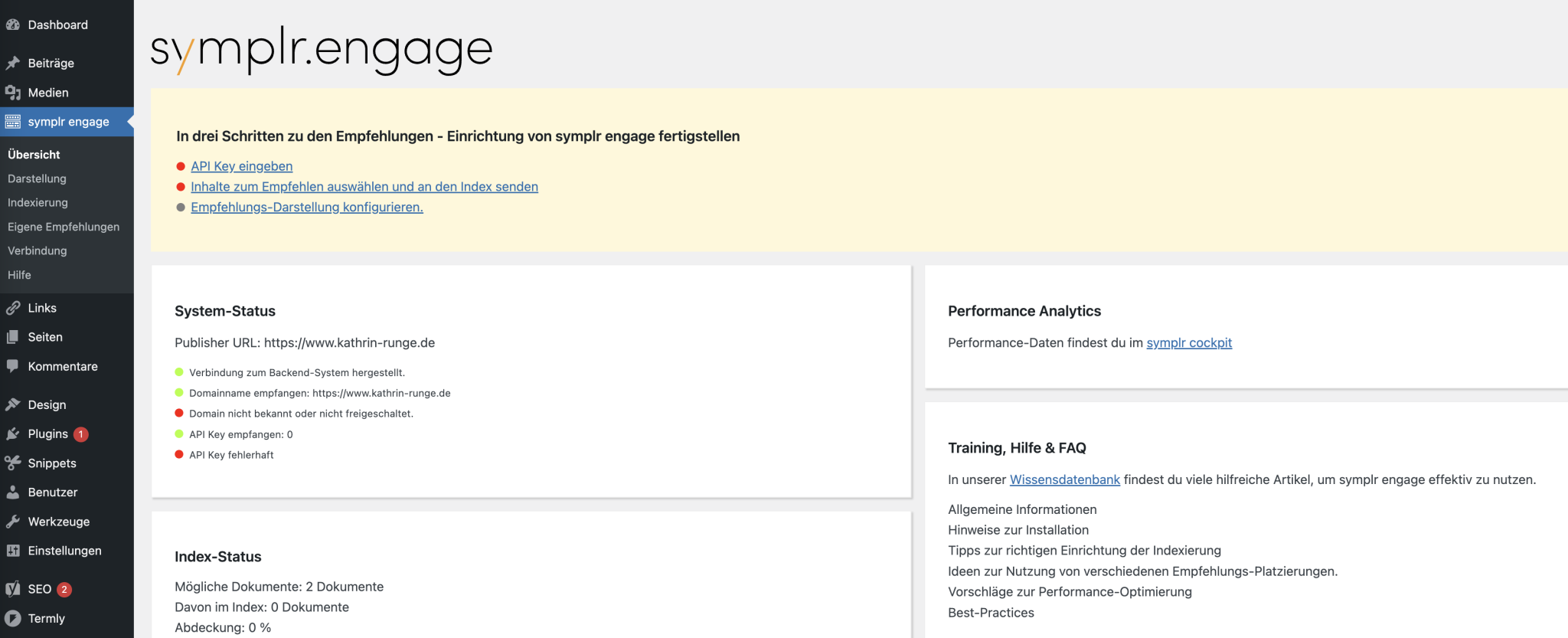Click 'Domain nicht bekannt oder nicht freigeschaltet.'
Image resolution: width=1568 pixels, height=638 pixels.
(301, 414)
